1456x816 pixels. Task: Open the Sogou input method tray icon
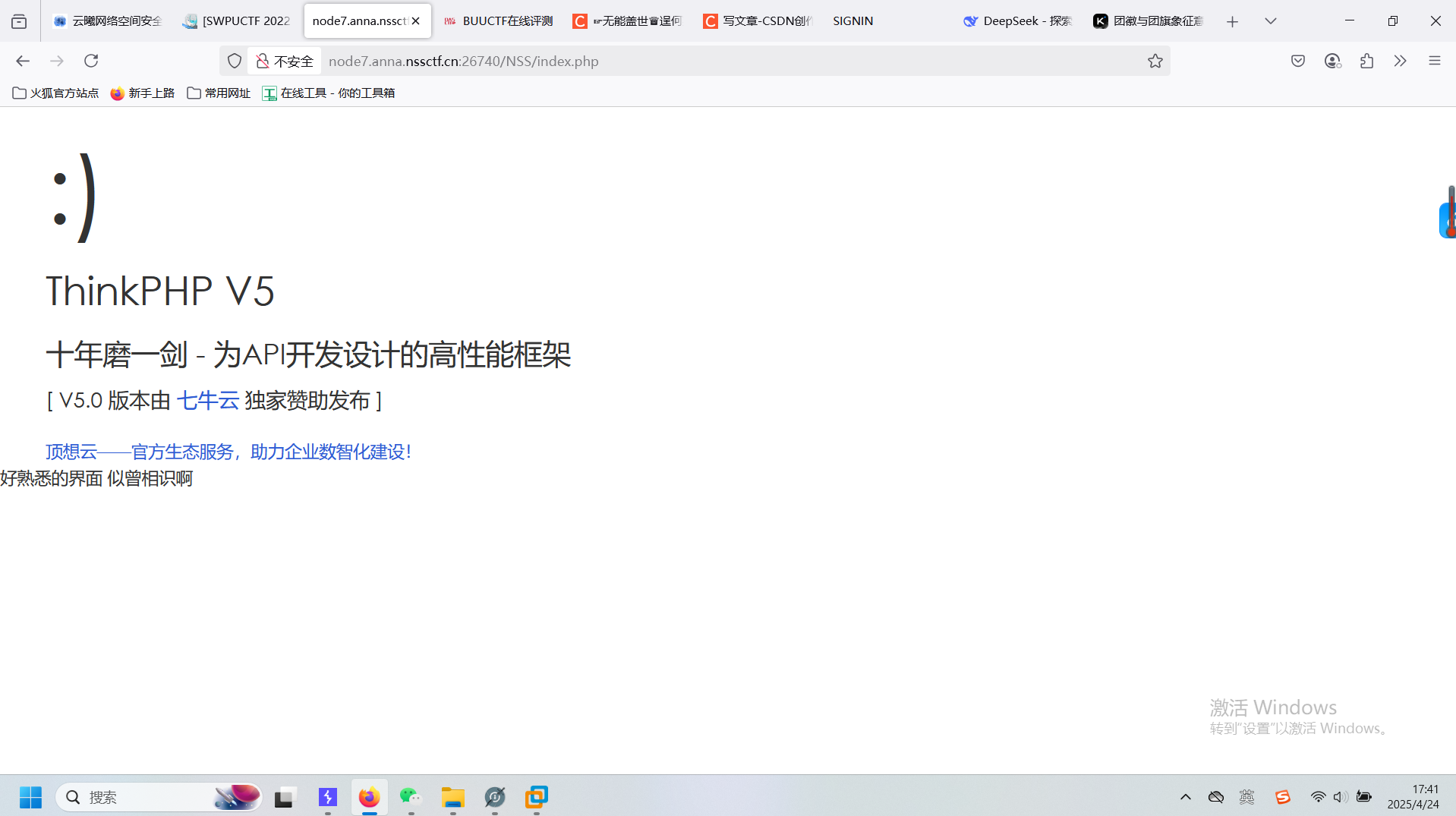1283,797
